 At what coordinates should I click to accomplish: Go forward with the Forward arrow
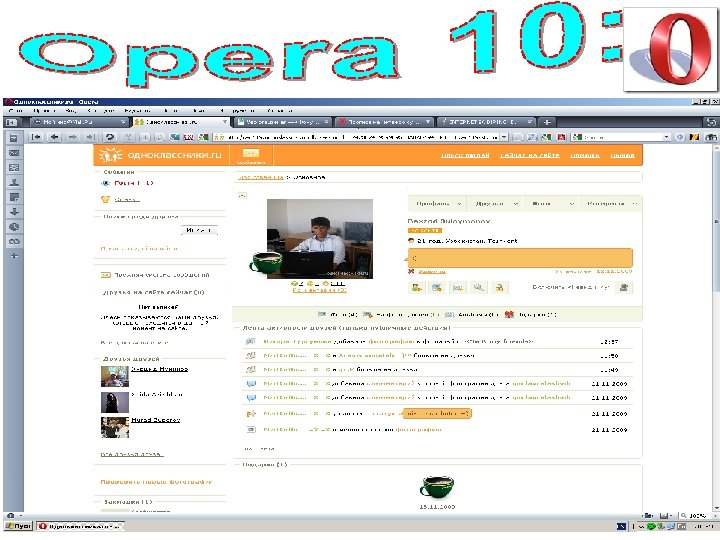73,137
